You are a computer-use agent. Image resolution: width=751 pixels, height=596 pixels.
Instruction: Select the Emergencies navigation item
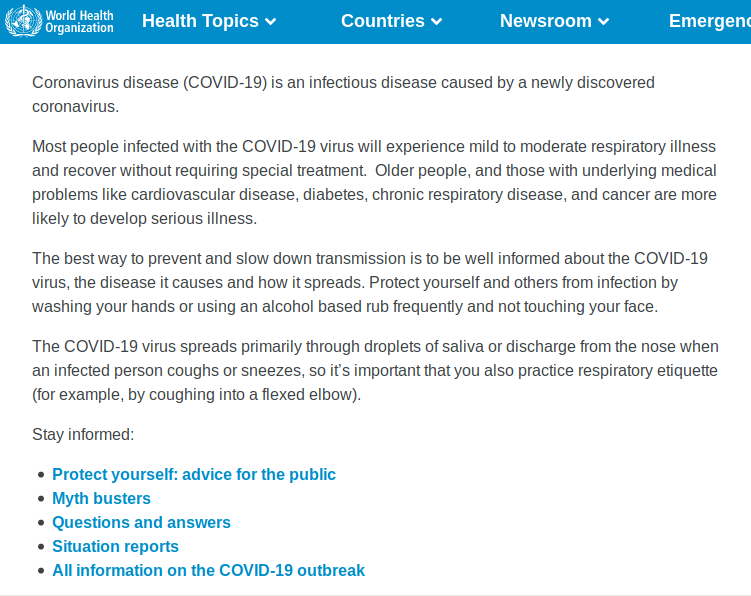(x=709, y=21)
